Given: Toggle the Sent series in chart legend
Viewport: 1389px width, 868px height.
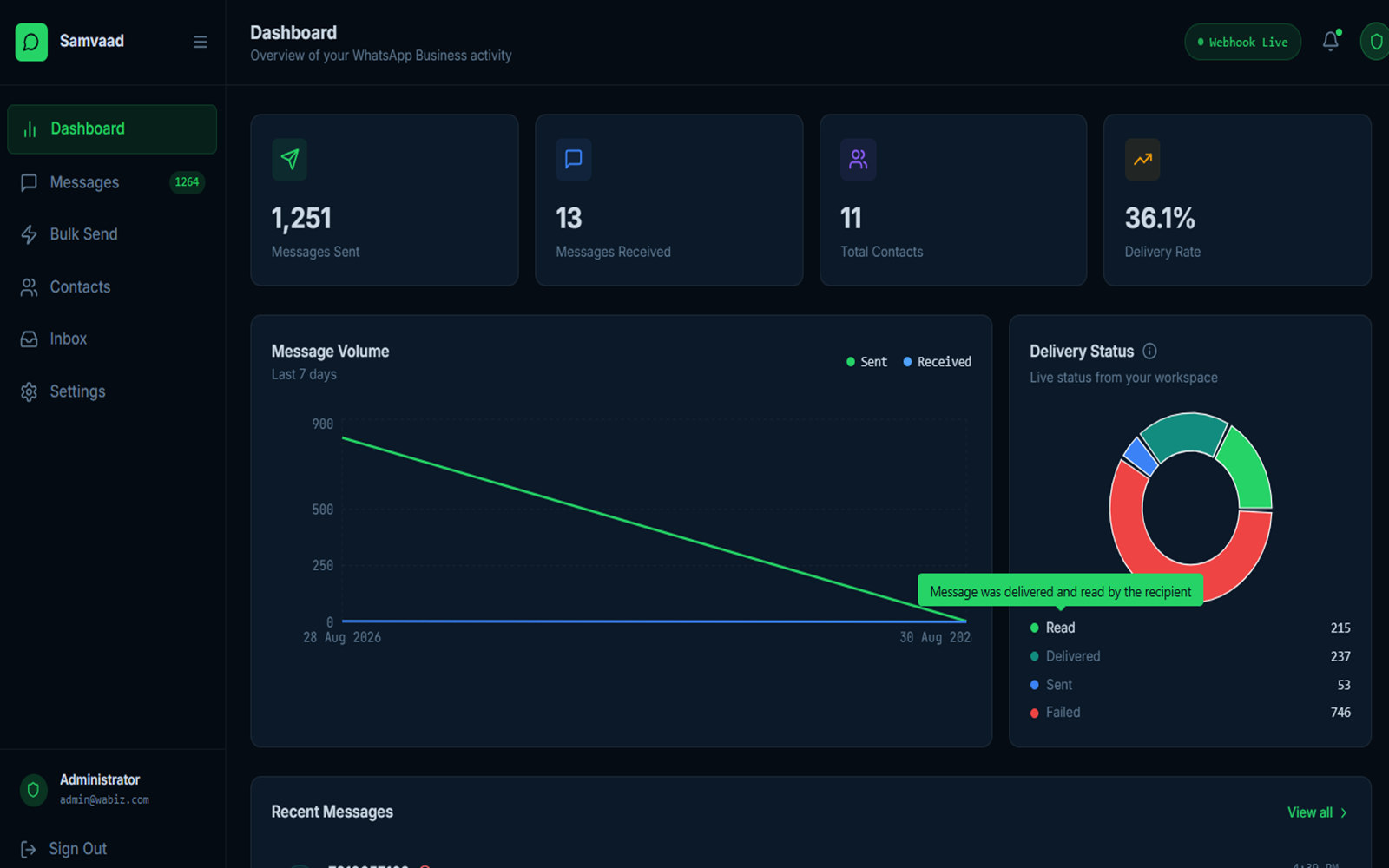Looking at the screenshot, I should click(866, 362).
